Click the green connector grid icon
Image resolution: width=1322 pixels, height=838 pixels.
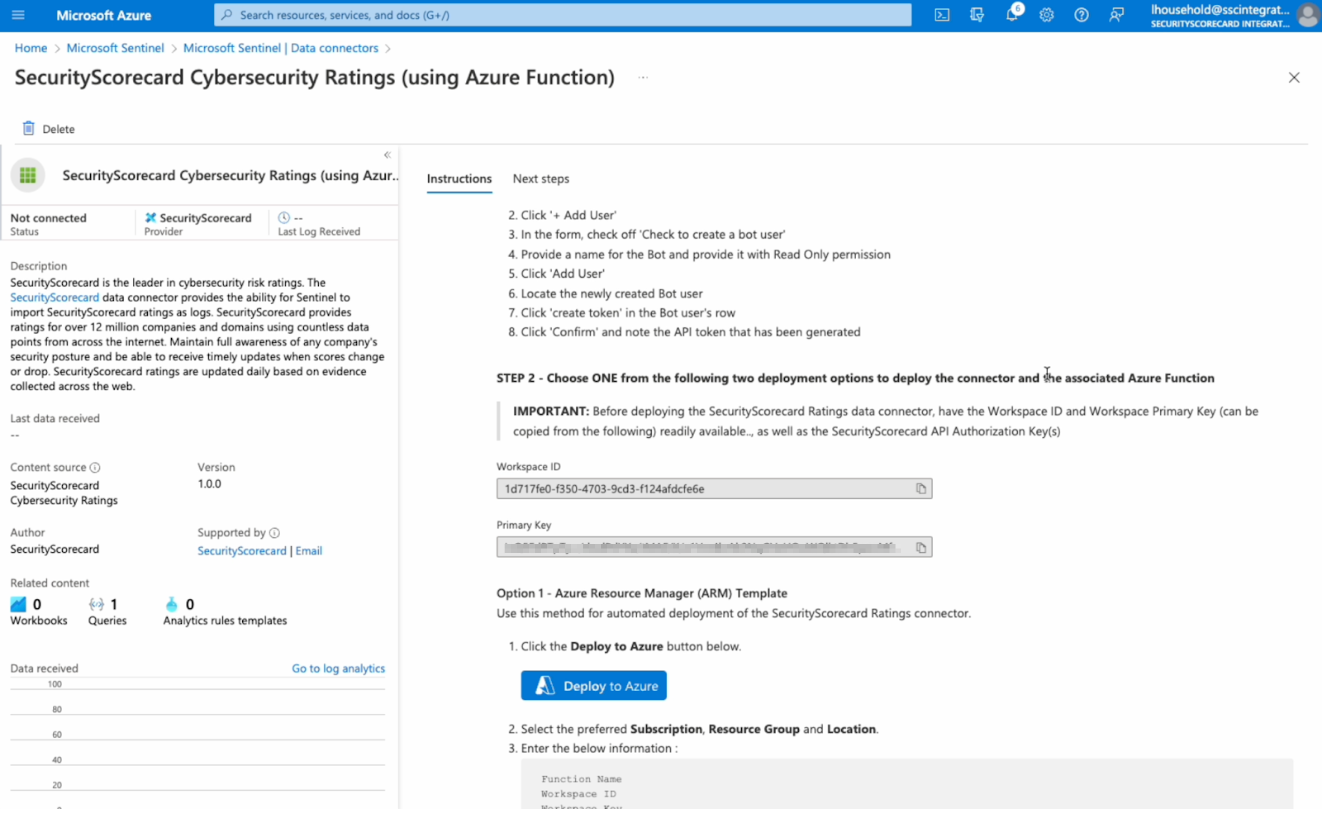pyautogui.click(x=27, y=175)
